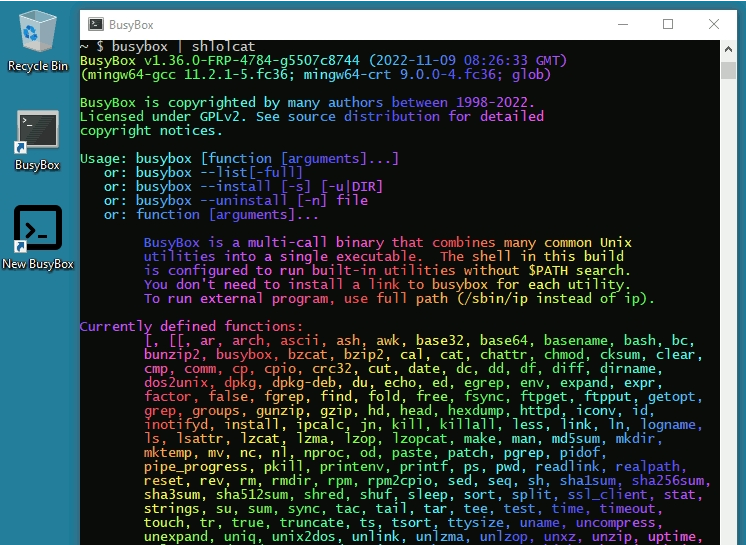Click the 'ftpget,' function name
Image resolution: width=748 pixels, height=545 pixels.
(x=548, y=397)
